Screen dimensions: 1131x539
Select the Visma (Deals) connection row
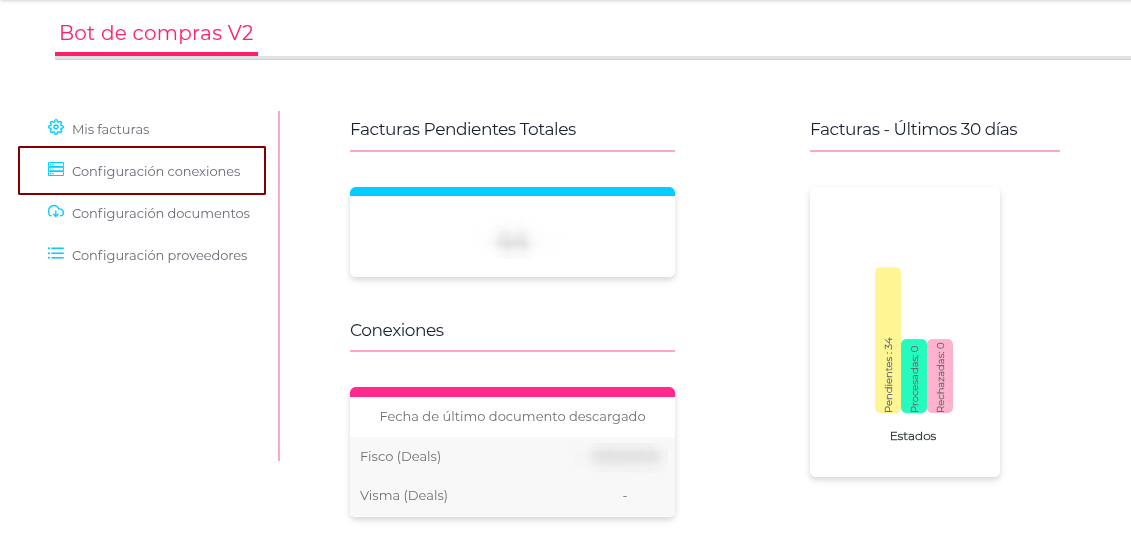coord(512,495)
